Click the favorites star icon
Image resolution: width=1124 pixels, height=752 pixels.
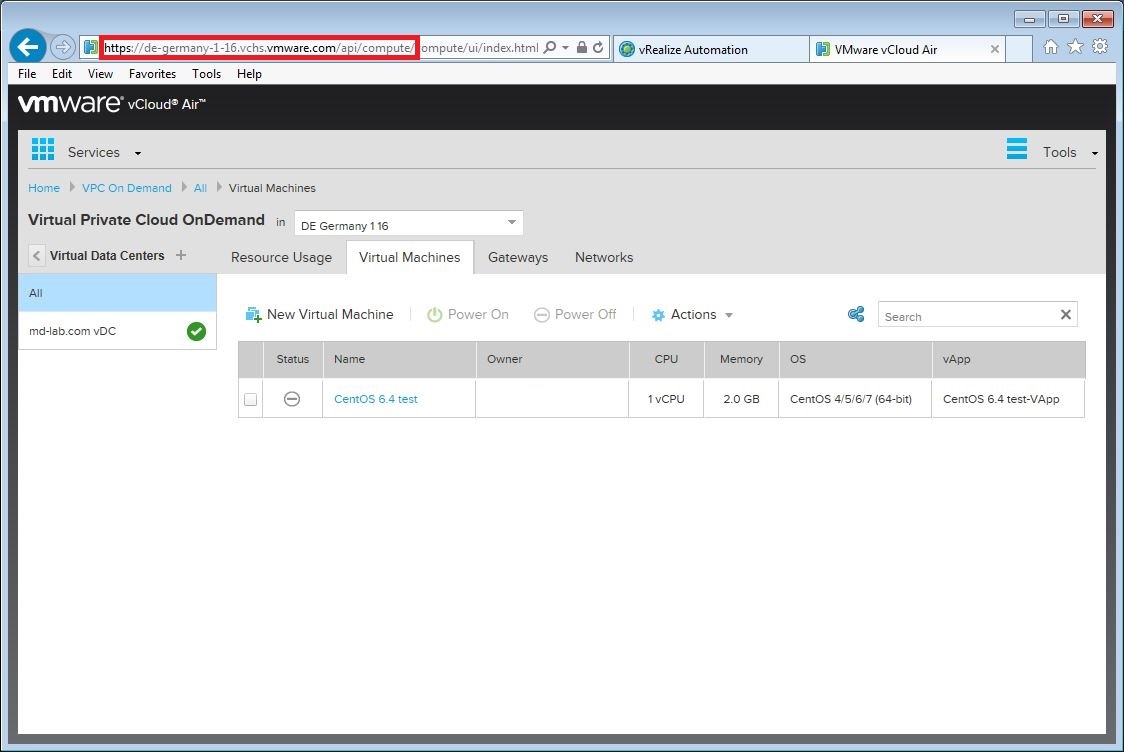click(x=1075, y=47)
